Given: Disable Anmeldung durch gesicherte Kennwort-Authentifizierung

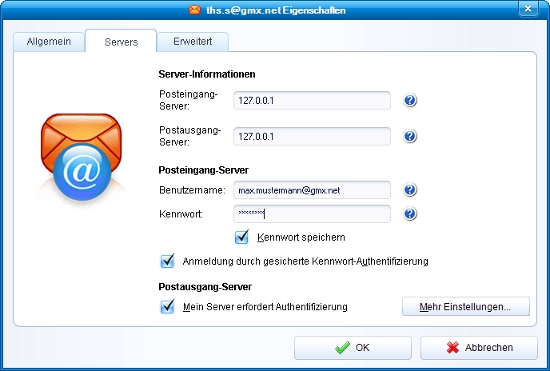Looking at the screenshot, I should (167, 261).
